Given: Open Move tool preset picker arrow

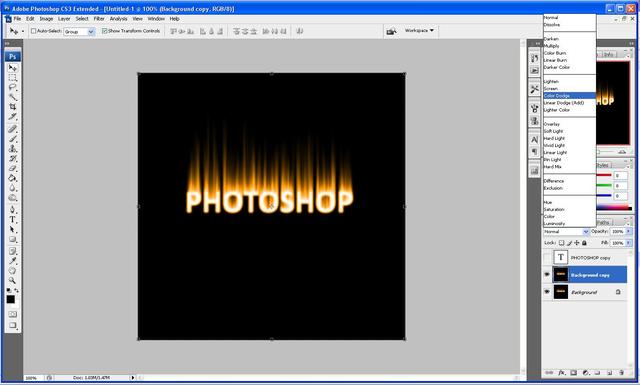Looking at the screenshot, I should click(22, 31).
